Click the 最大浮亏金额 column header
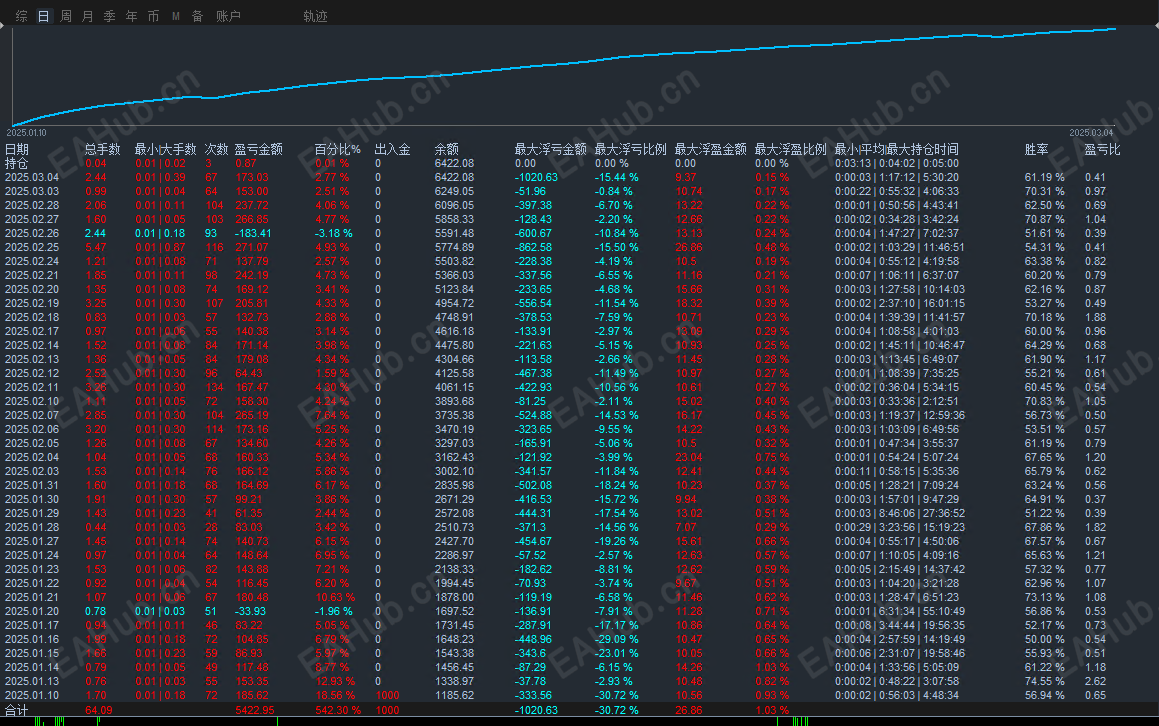This screenshot has height=726, width=1159. pos(551,149)
